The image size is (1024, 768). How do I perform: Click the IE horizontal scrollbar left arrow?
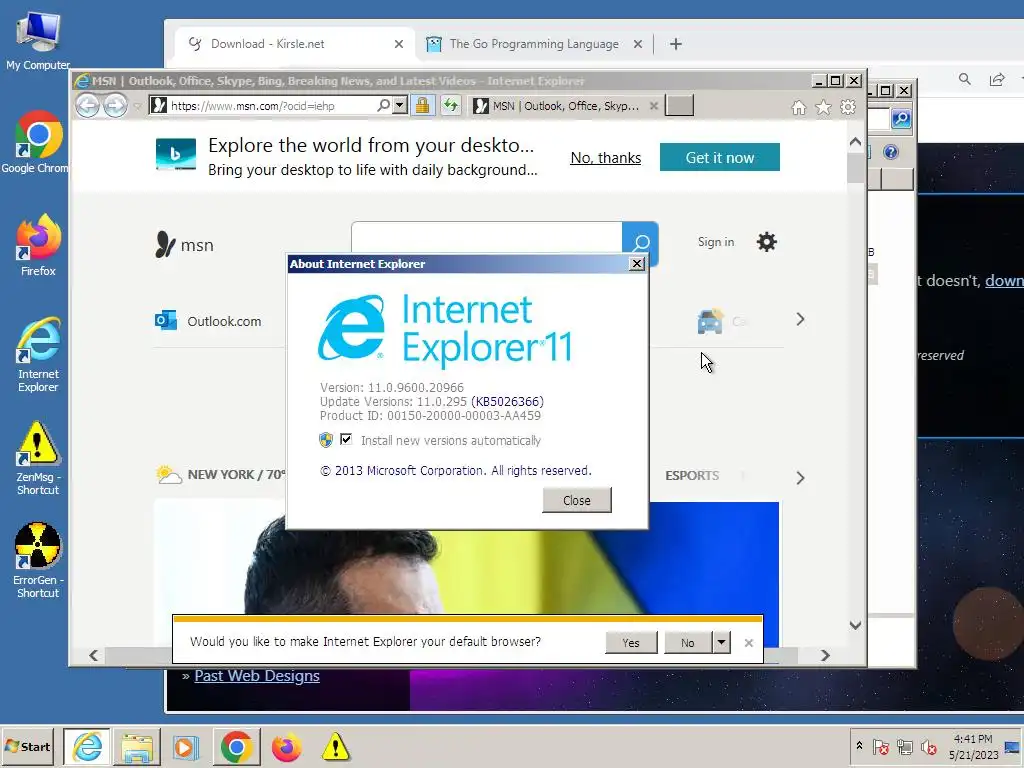click(x=93, y=655)
